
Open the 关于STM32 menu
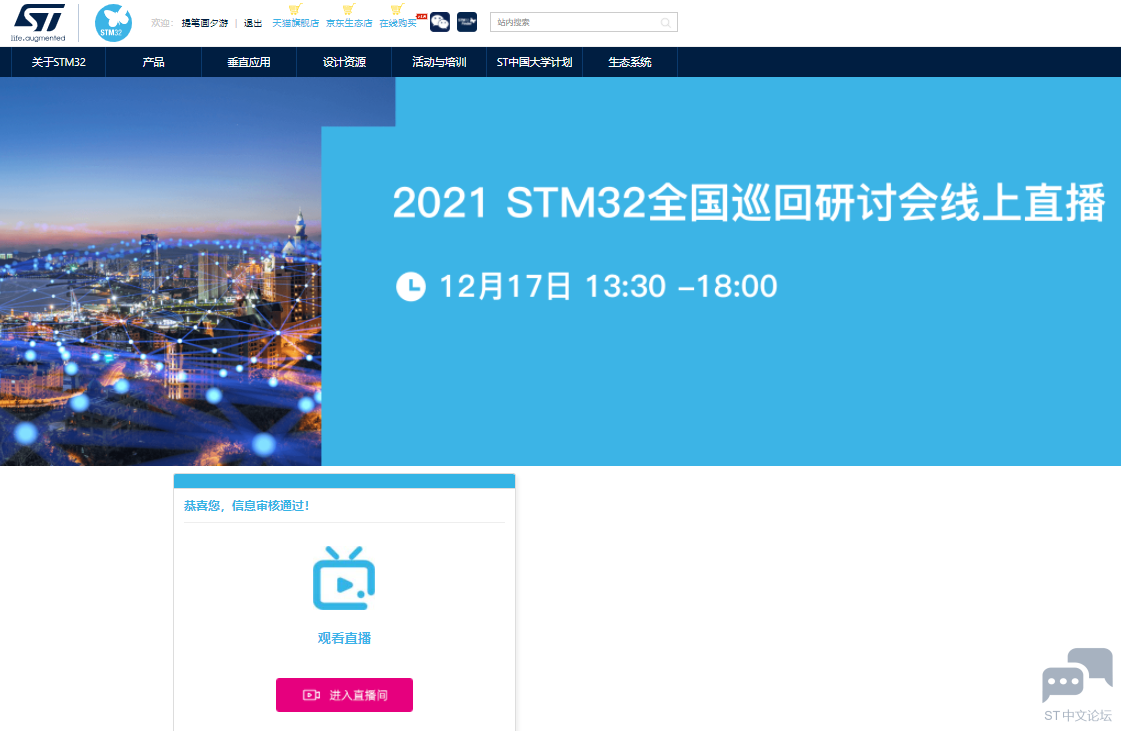(59, 62)
